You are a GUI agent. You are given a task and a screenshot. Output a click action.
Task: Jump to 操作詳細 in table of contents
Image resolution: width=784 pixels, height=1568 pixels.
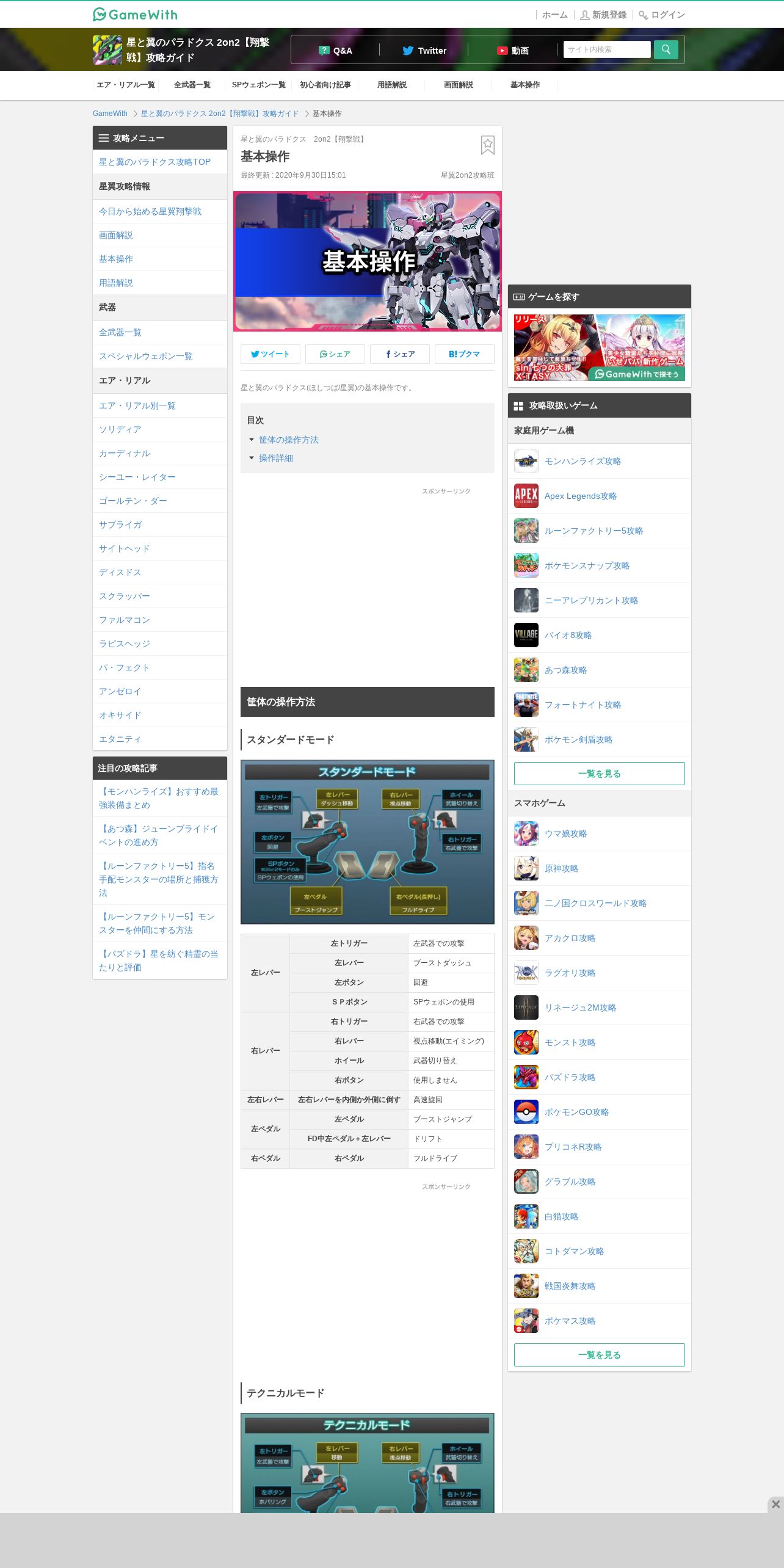click(276, 458)
